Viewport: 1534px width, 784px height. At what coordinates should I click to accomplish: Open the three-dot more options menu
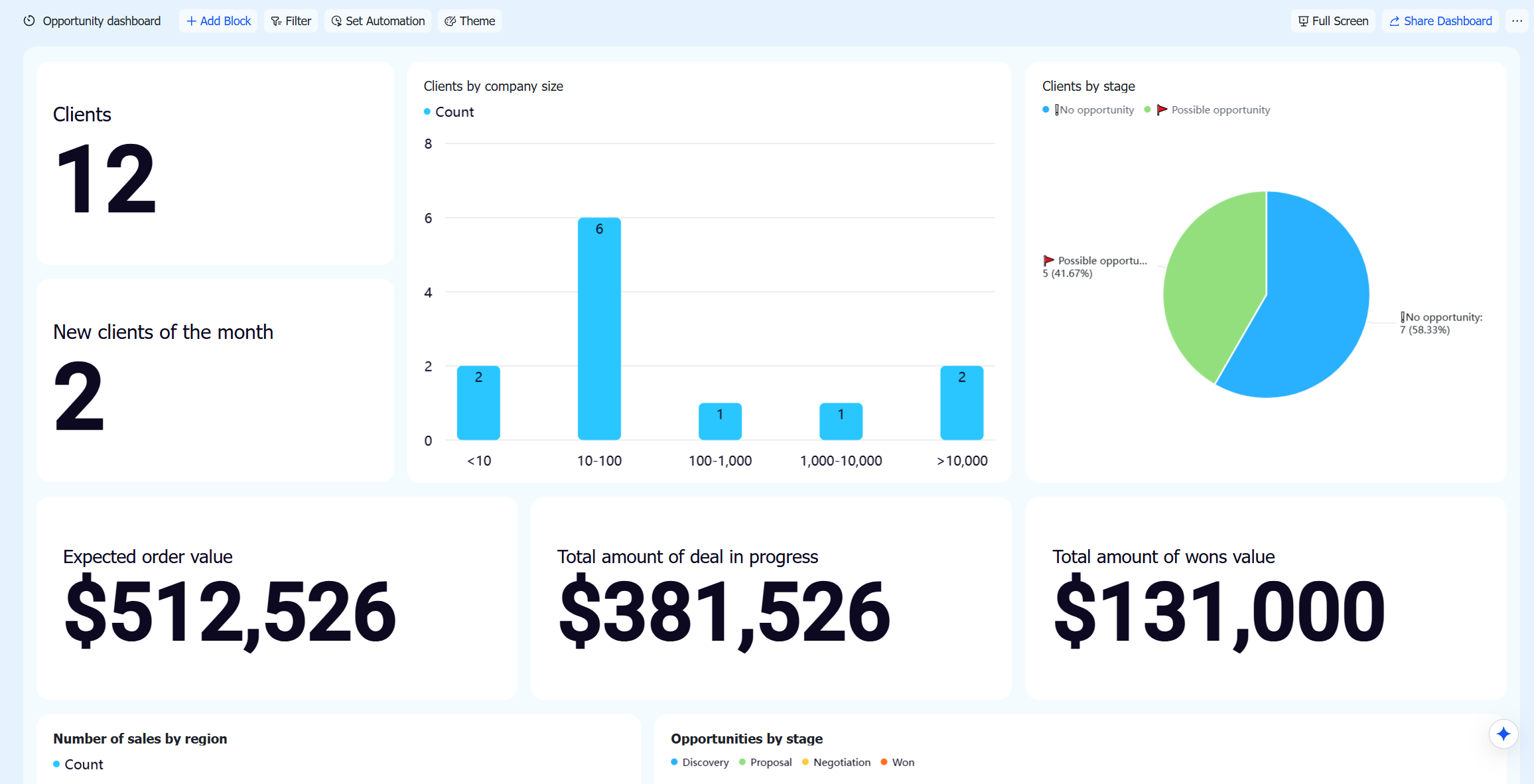pos(1517,21)
